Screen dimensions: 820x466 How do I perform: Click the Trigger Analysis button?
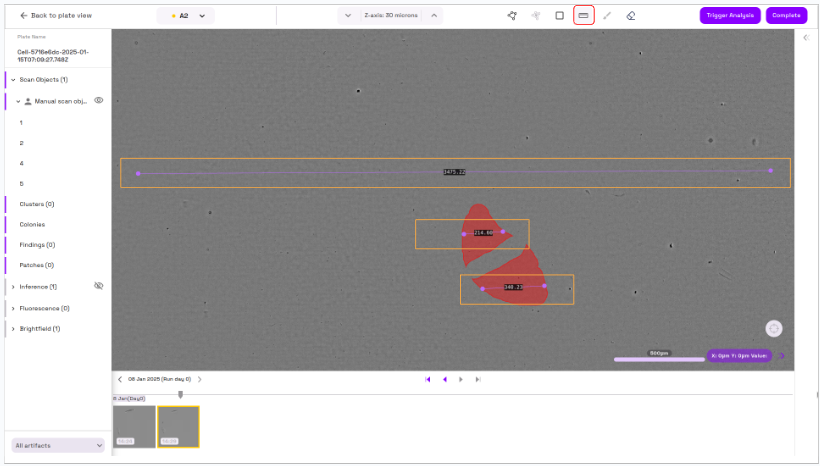(729, 16)
